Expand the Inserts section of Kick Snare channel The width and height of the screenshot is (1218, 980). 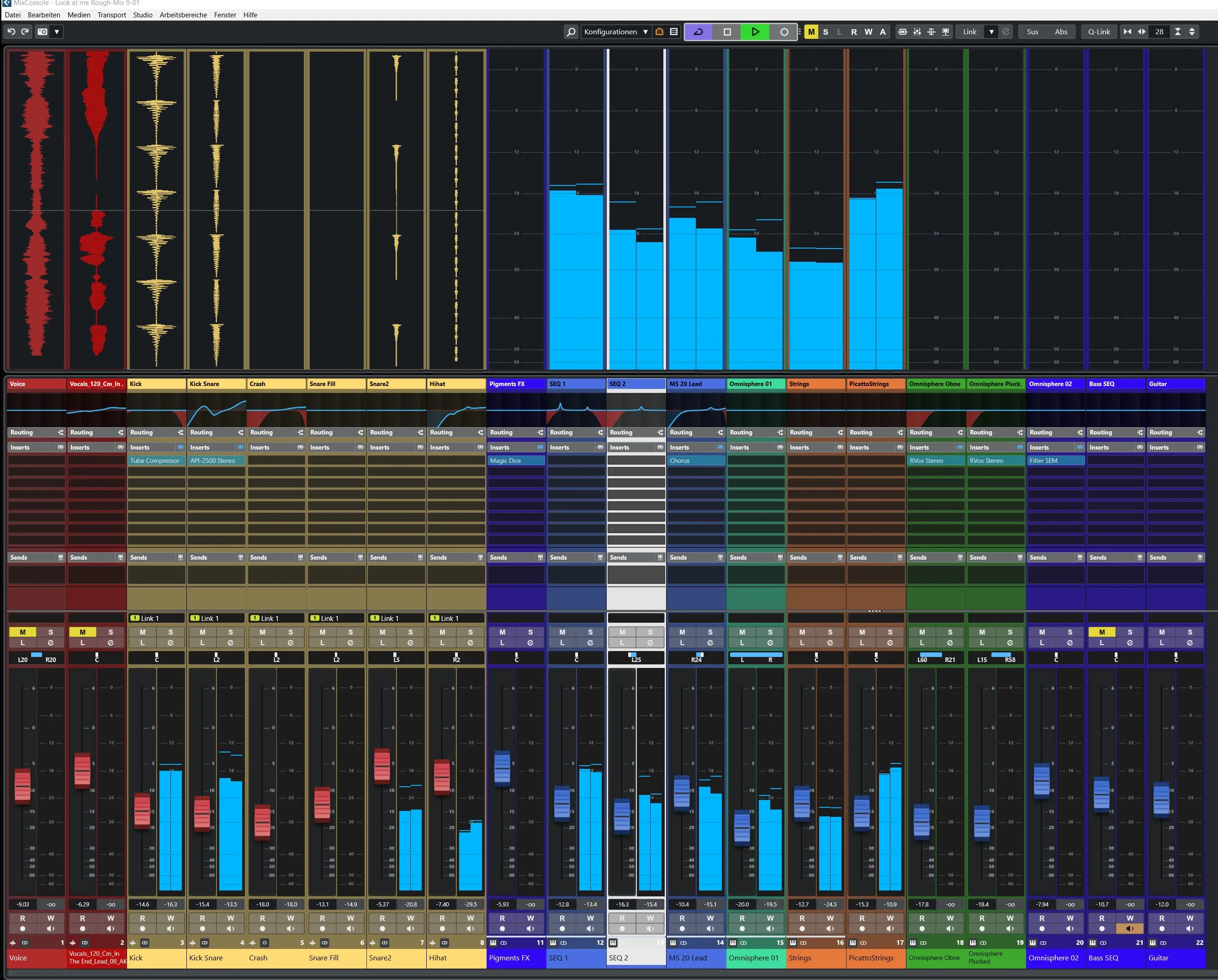pos(216,447)
